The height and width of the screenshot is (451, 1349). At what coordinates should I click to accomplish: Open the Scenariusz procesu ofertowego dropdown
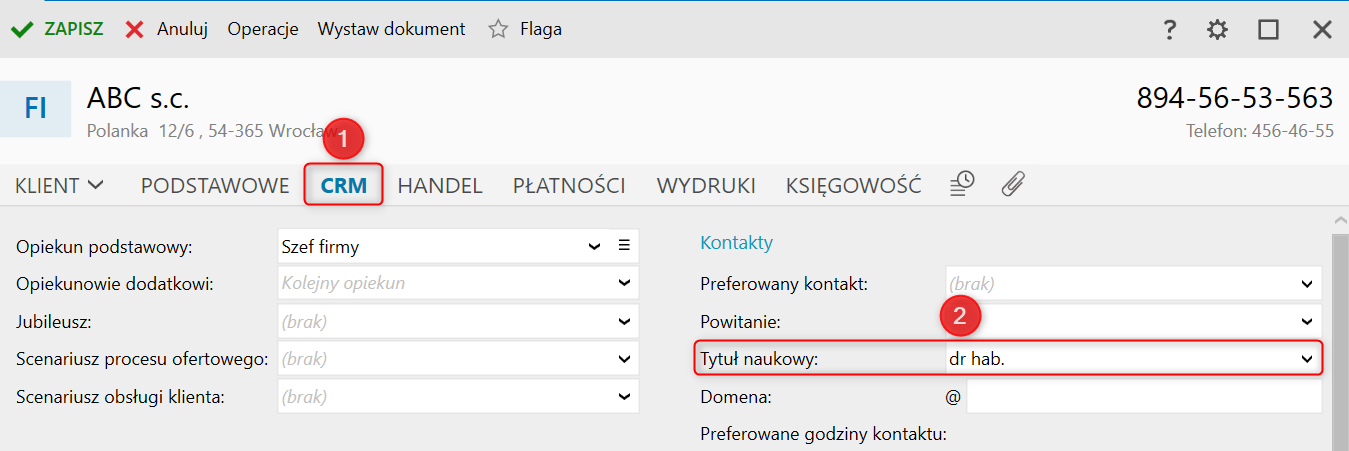point(624,358)
